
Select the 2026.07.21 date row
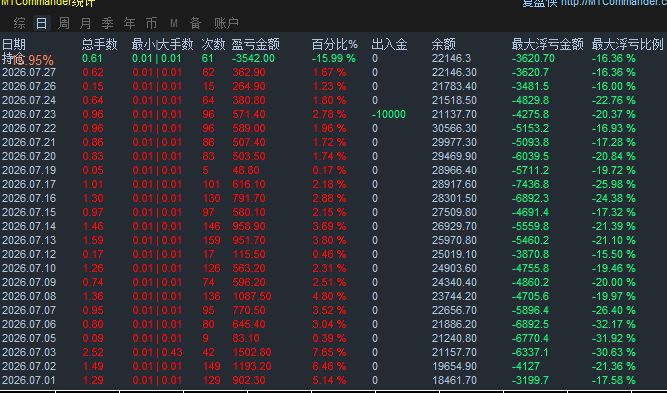point(29,142)
